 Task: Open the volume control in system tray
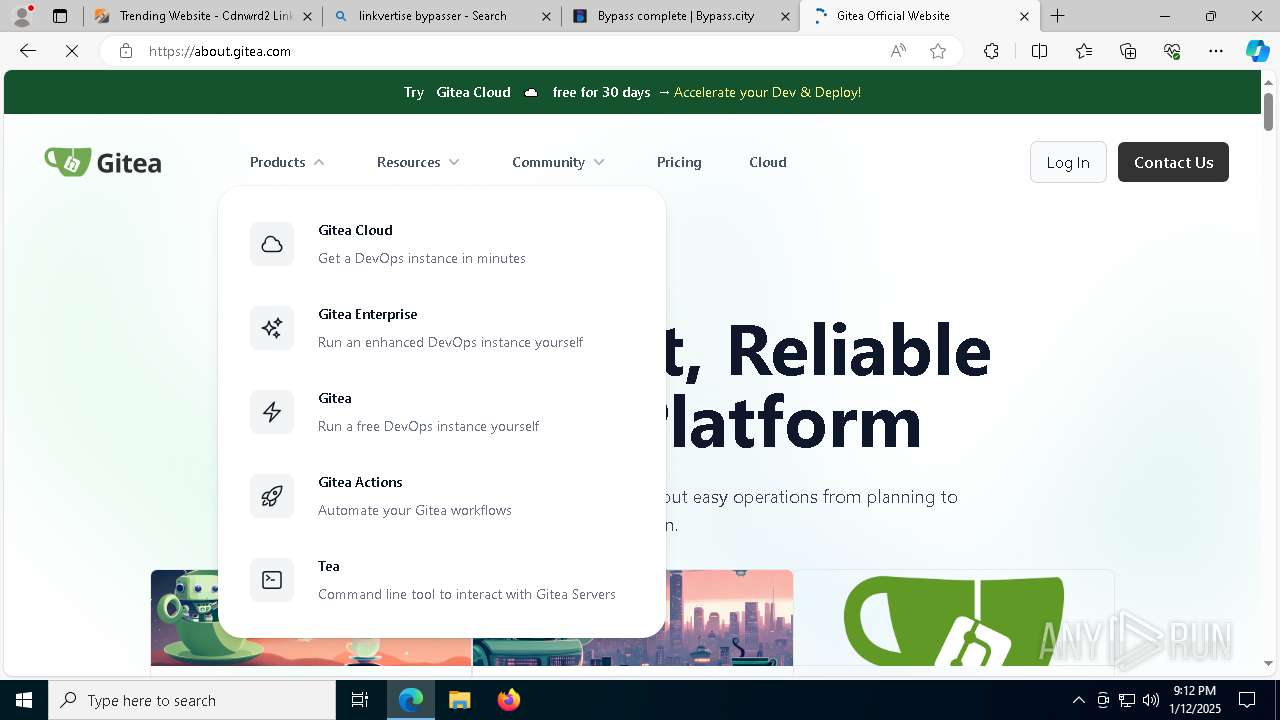click(x=1150, y=700)
